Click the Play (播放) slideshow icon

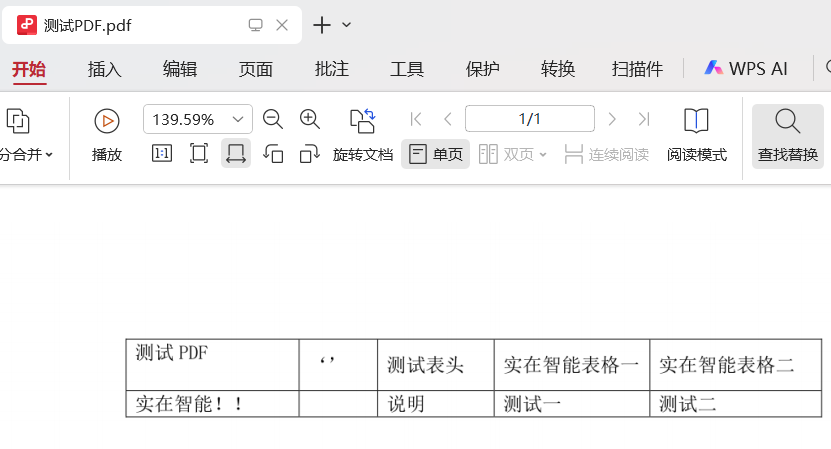pos(107,121)
